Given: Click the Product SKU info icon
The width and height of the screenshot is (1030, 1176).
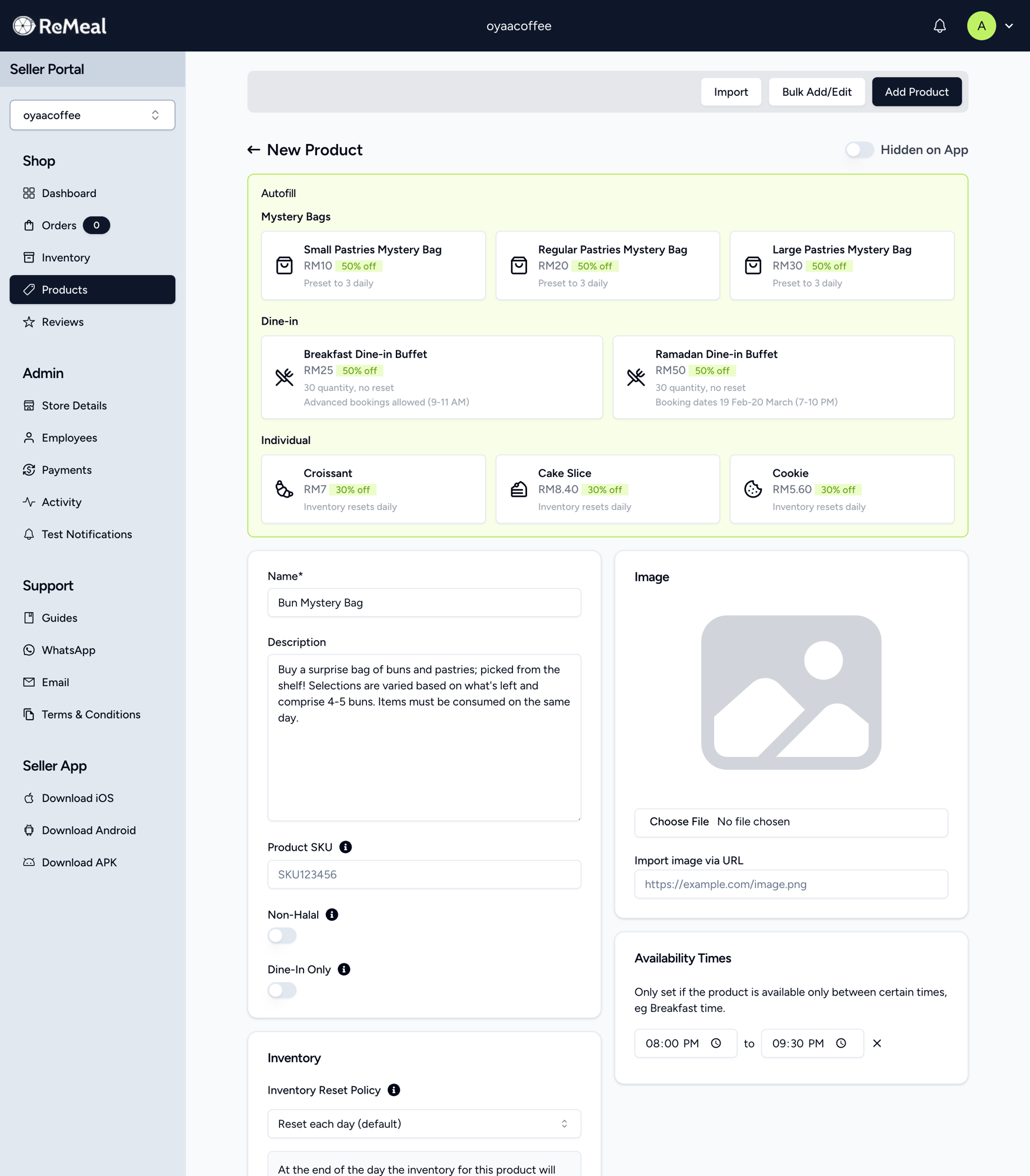Looking at the screenshot, I should [x=345, y=847].
